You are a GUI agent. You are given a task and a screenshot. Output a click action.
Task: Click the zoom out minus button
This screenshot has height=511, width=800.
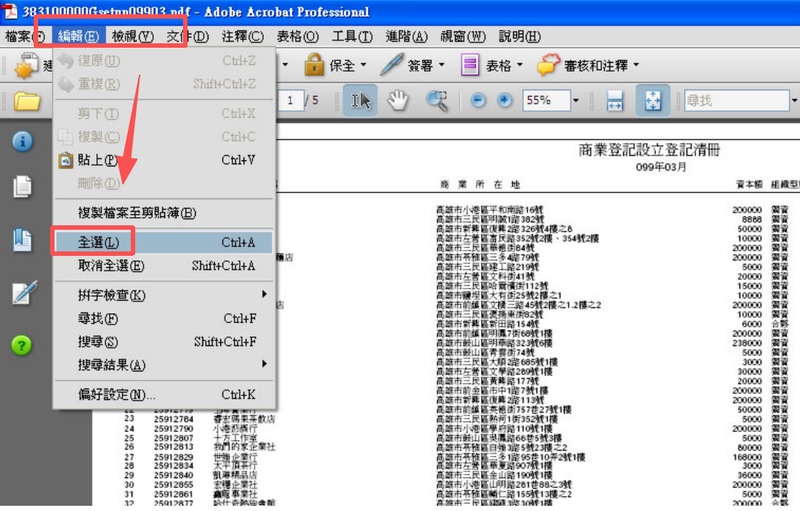478,100
